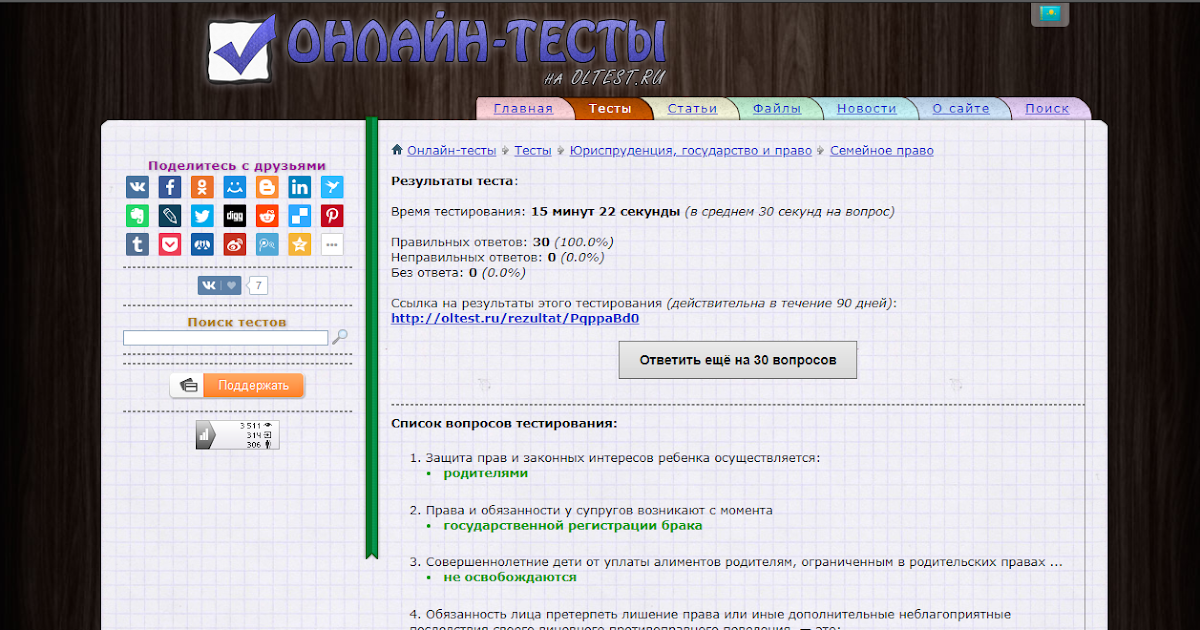Share via Evernote elephant icon
This screenshot has height=630, width=1200.
[137, 216]
